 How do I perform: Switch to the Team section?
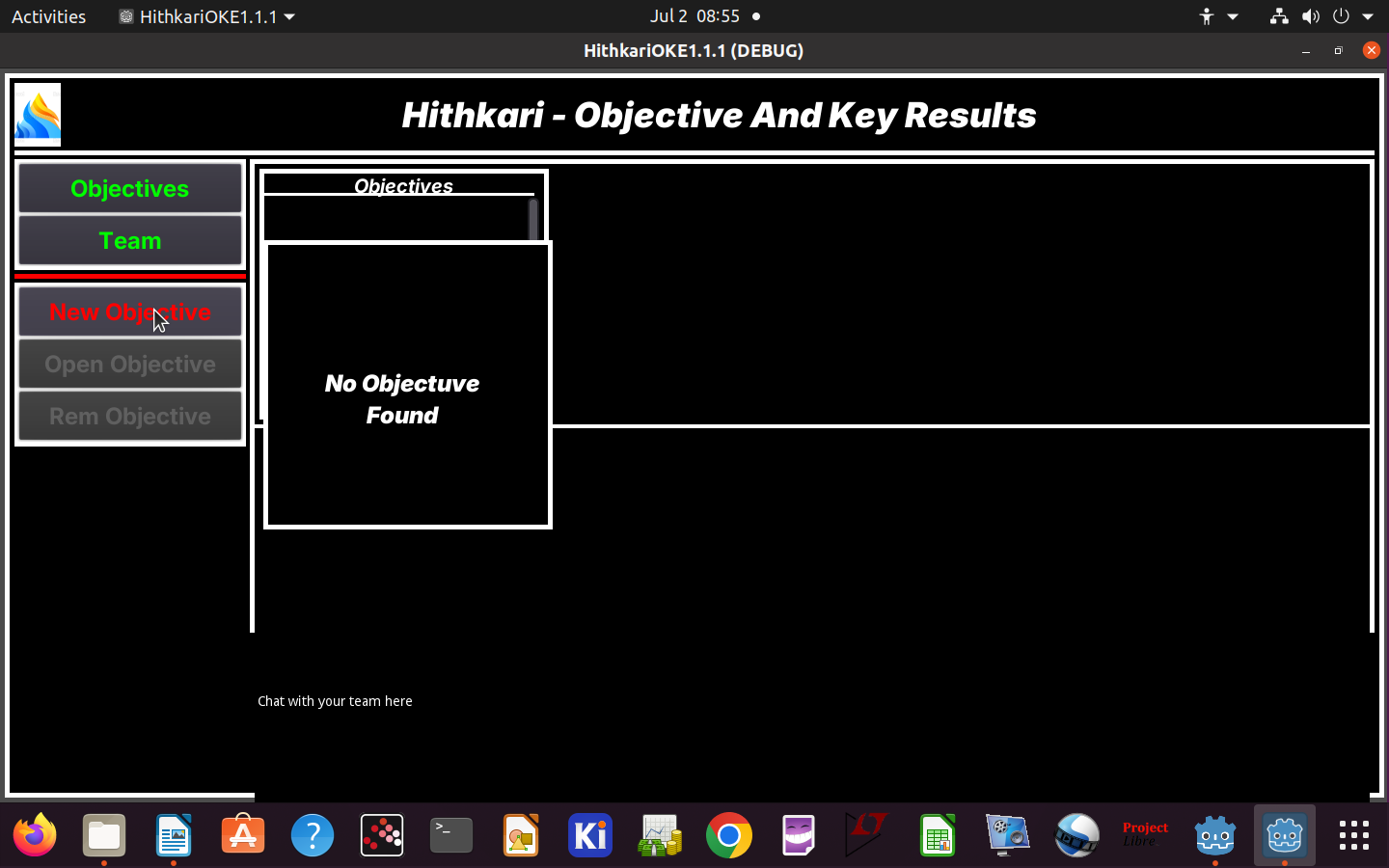pos(130,240)
